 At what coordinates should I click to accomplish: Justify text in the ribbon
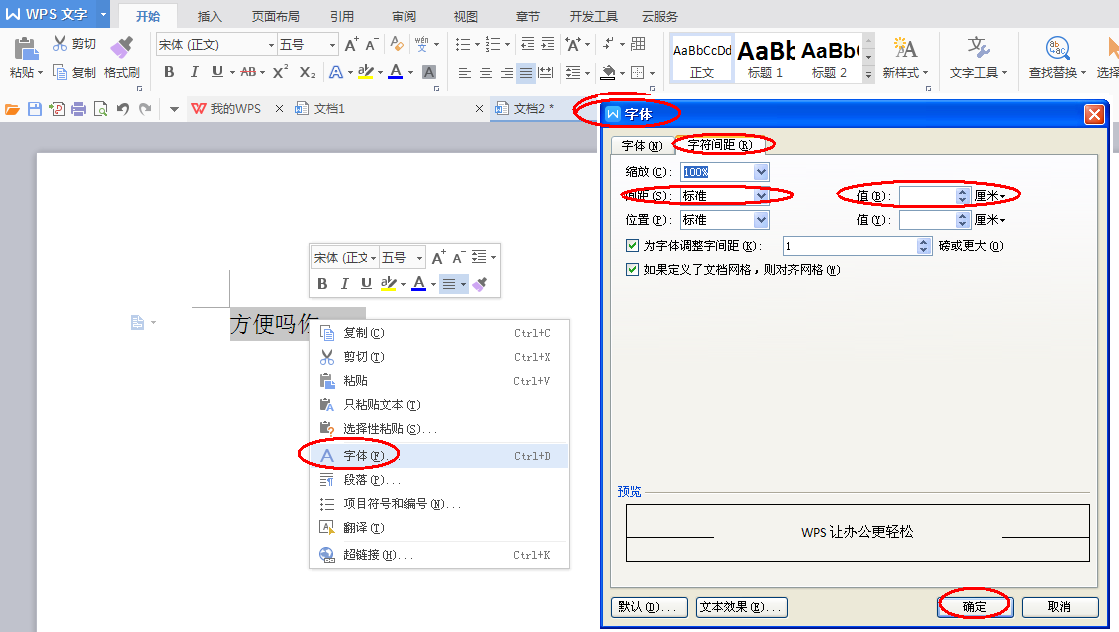pyautogui.click(x=526, y=72)
